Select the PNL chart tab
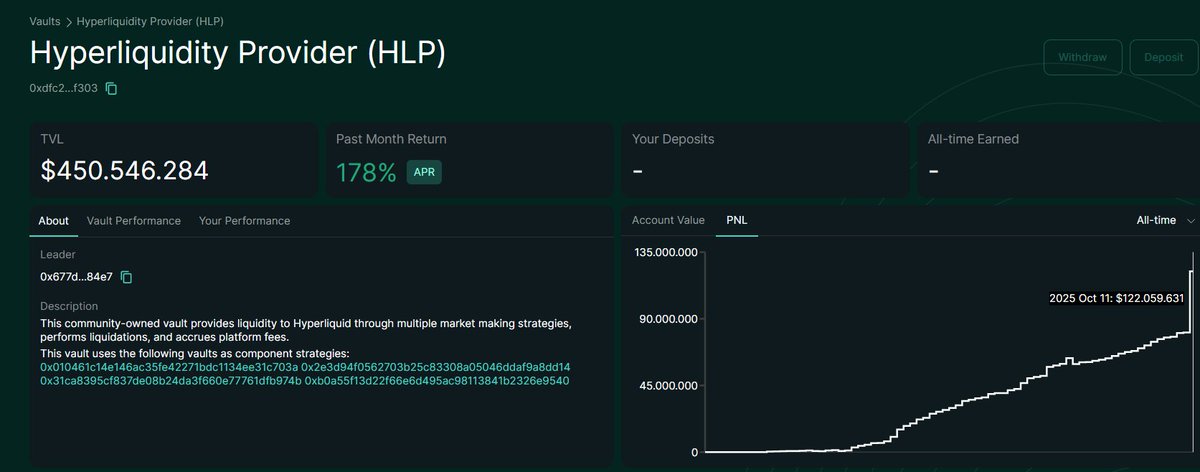This screenshot has width=1200, height=472. click(x=736, y=220)
